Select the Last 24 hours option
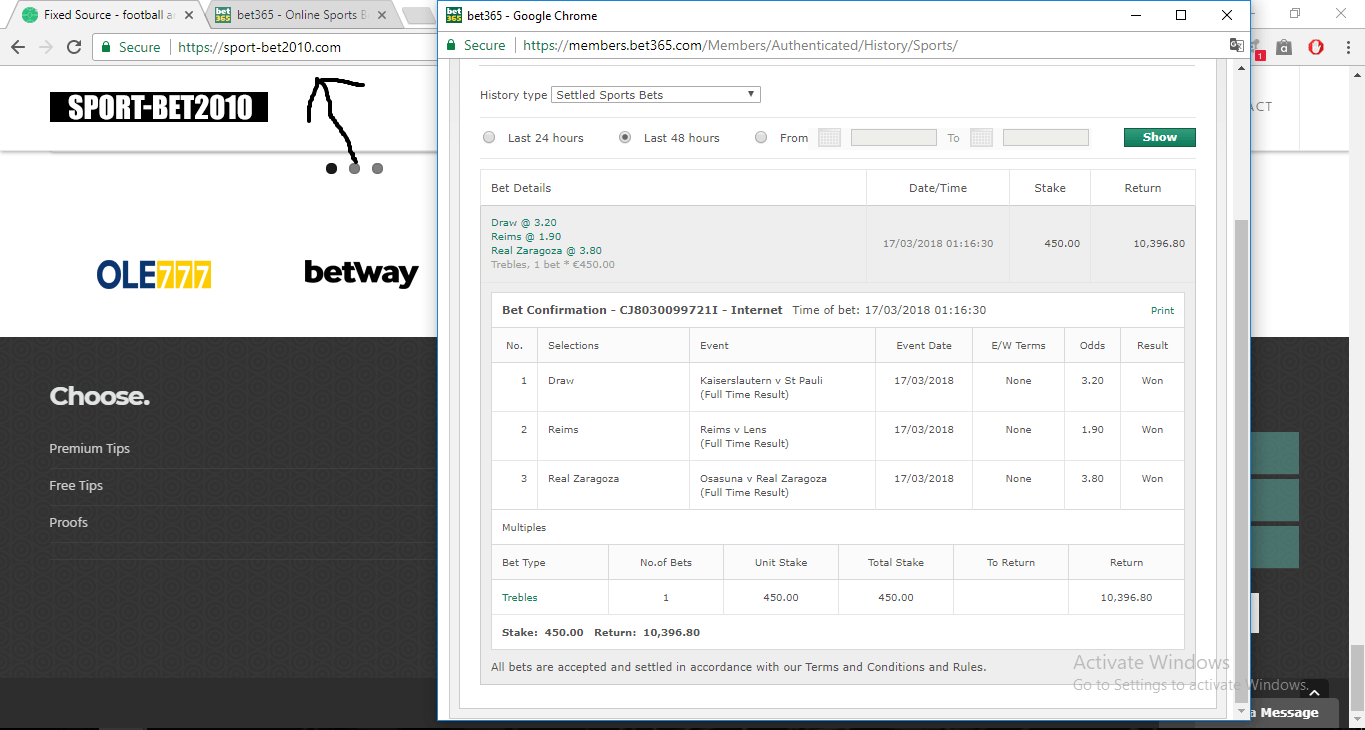Image resolution: width=1365 pixels, height=730 pixels. coord(489,138)
